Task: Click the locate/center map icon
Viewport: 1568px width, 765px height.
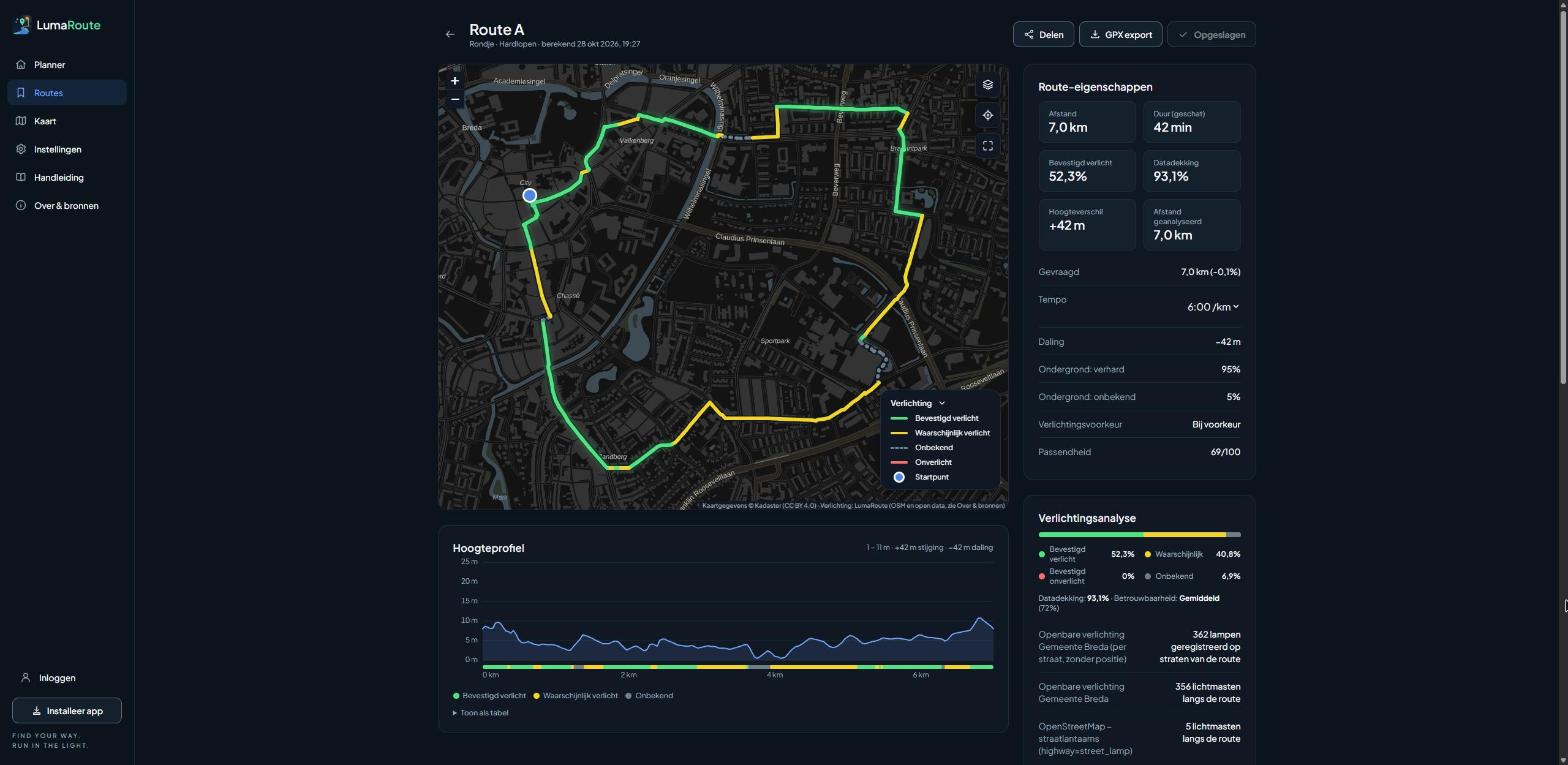Action: [x=988, y=115]
